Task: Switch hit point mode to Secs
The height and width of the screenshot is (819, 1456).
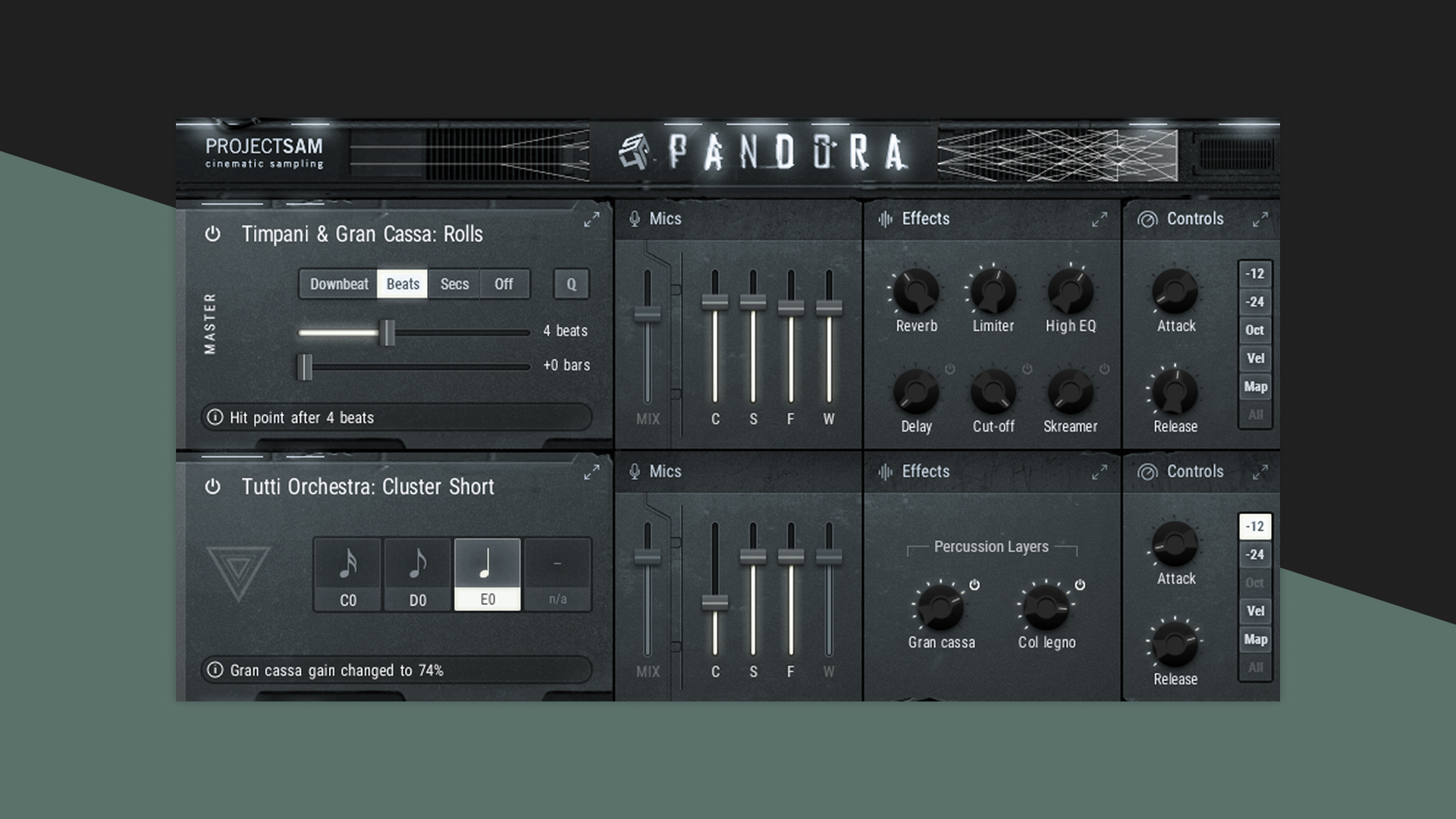Action: 453,284
